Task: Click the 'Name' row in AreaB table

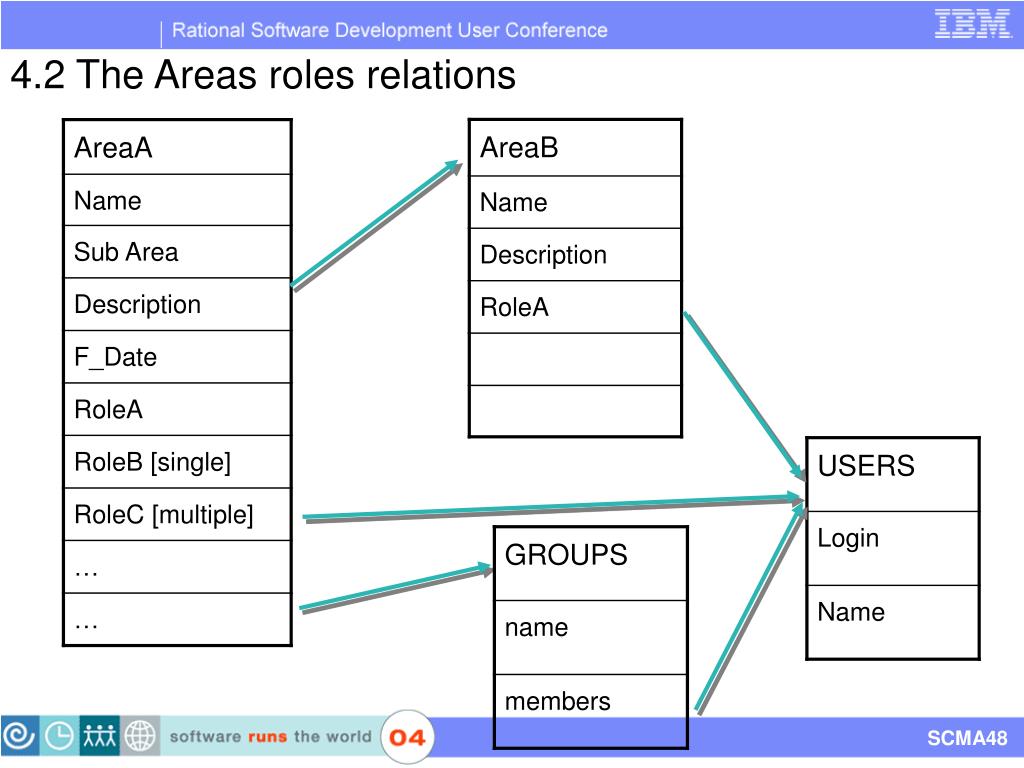Action: pyautogui.click(x=575, y=202)
